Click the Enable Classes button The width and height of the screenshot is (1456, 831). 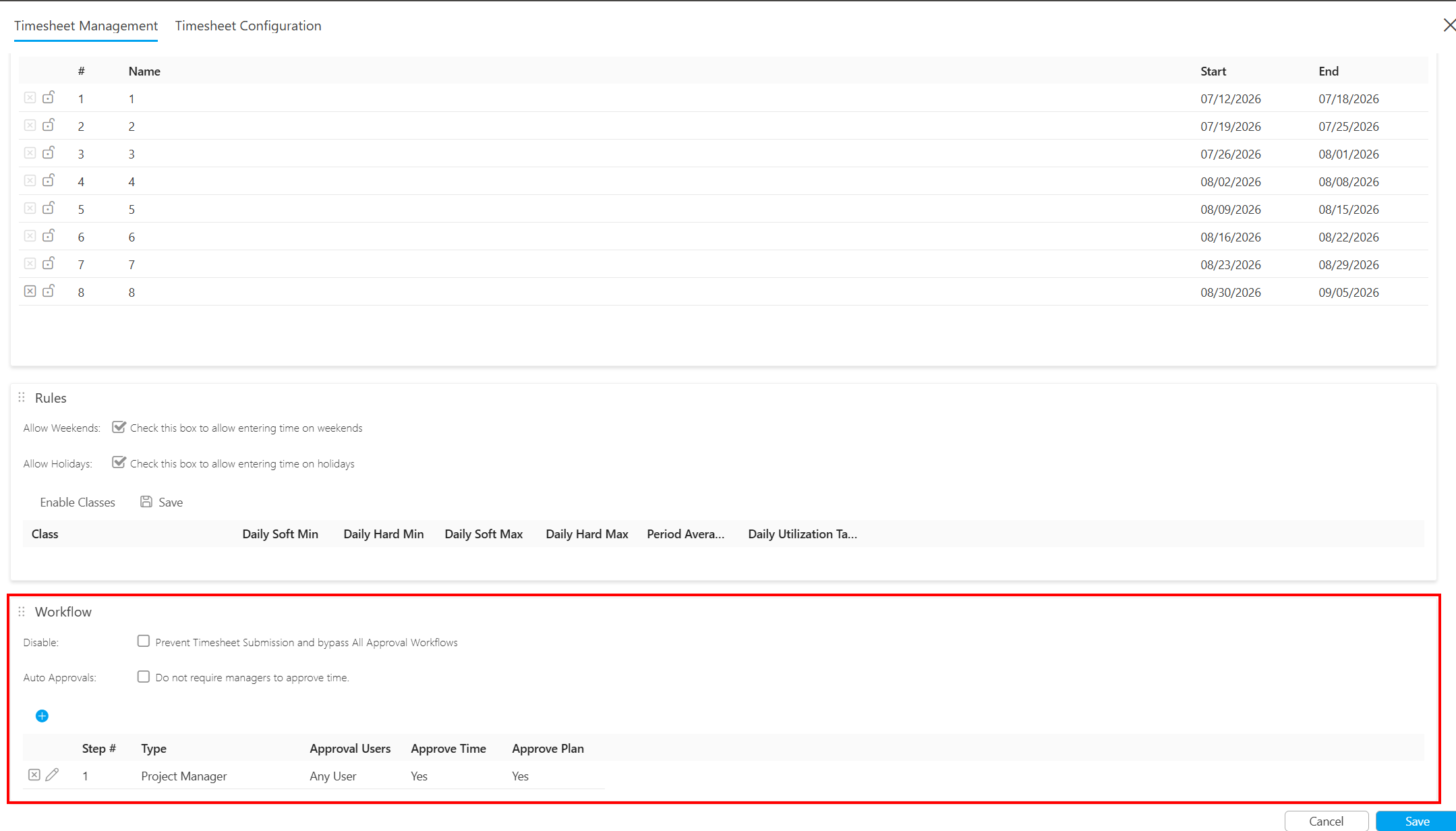click(x=78, y=503)
